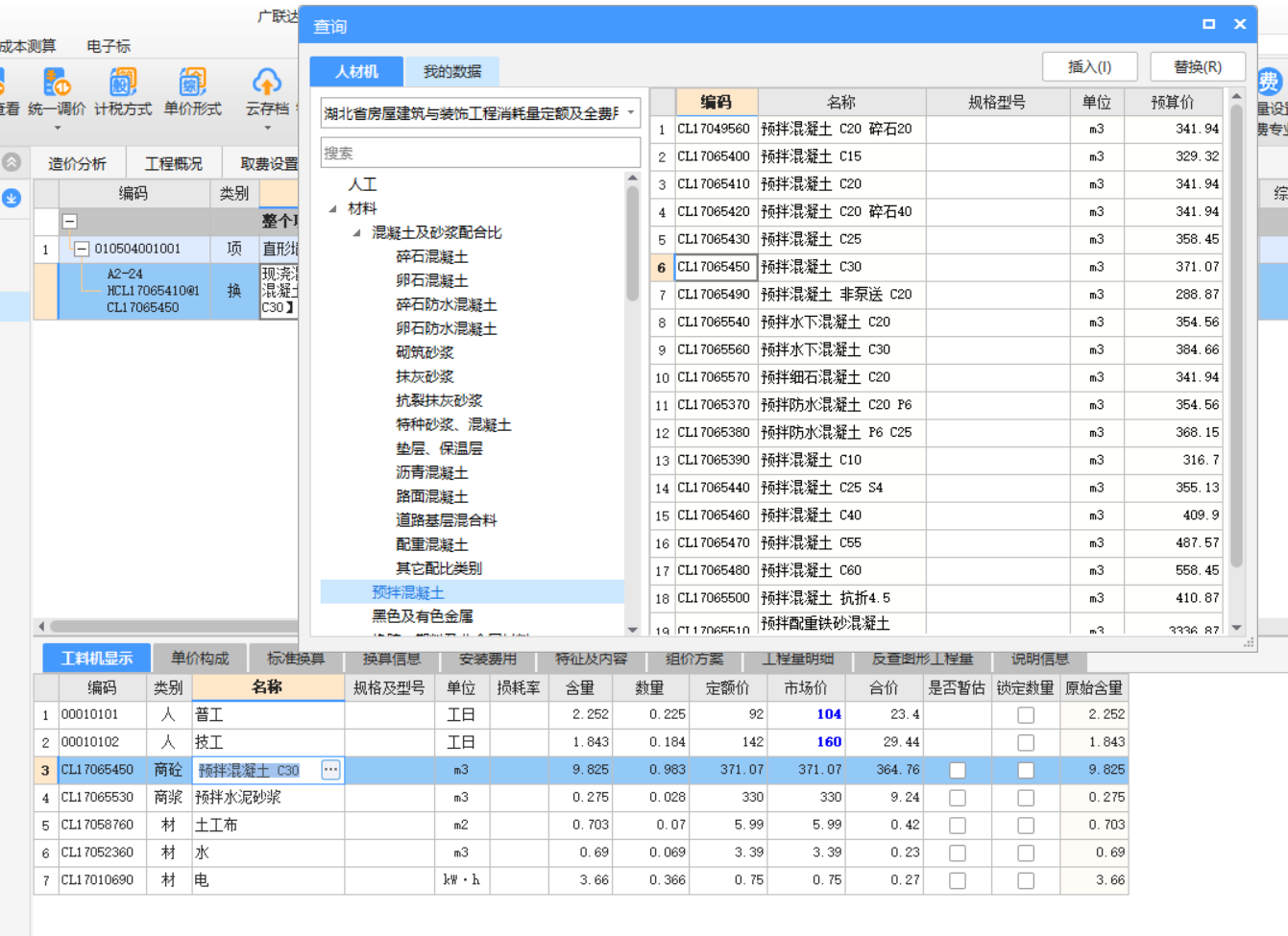Open 成本测算 menu
1288x936 pixels.
point(27,46)
